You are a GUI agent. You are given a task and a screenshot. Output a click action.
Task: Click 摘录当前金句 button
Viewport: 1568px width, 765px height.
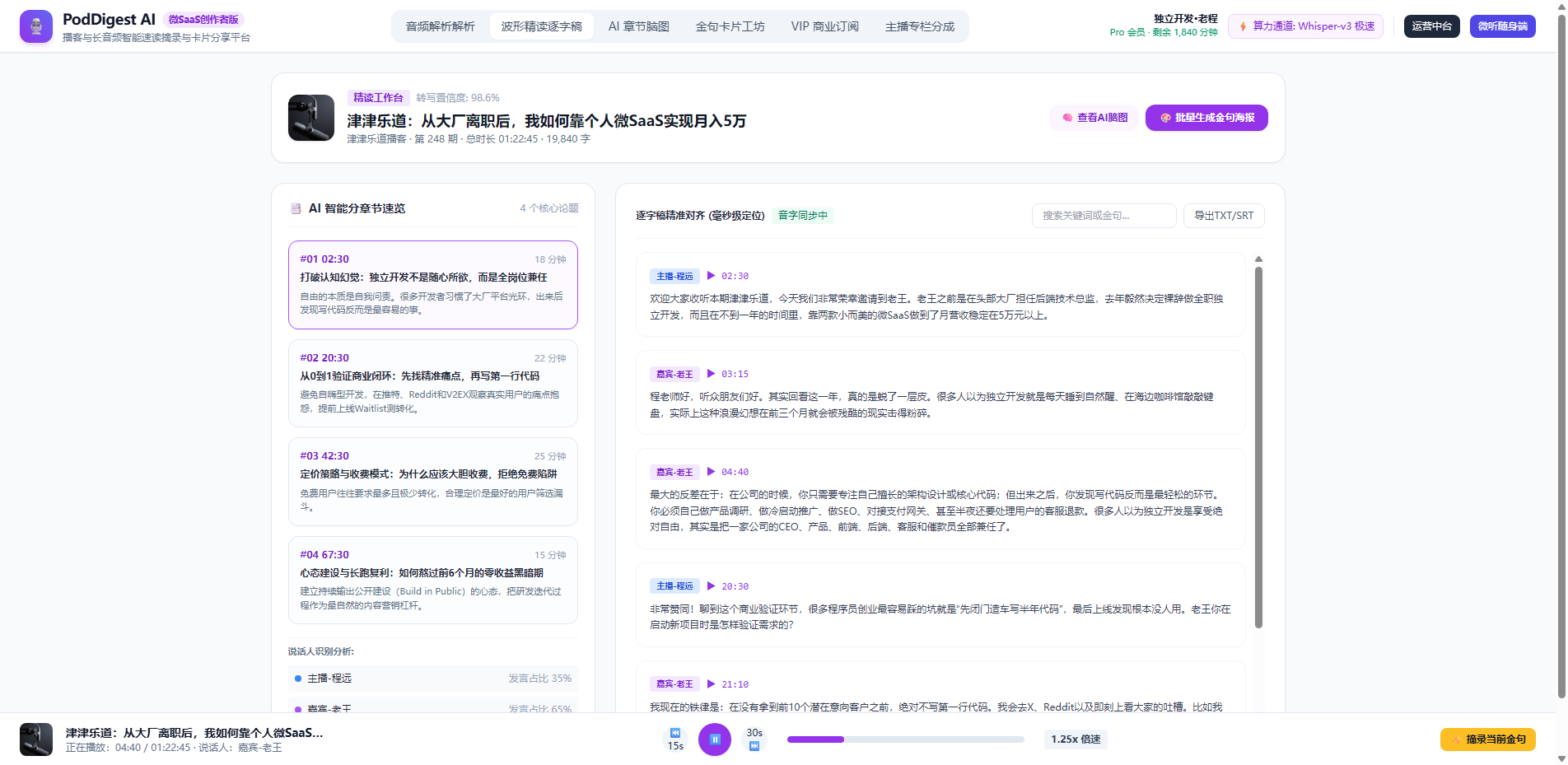tap(1488, 739)
